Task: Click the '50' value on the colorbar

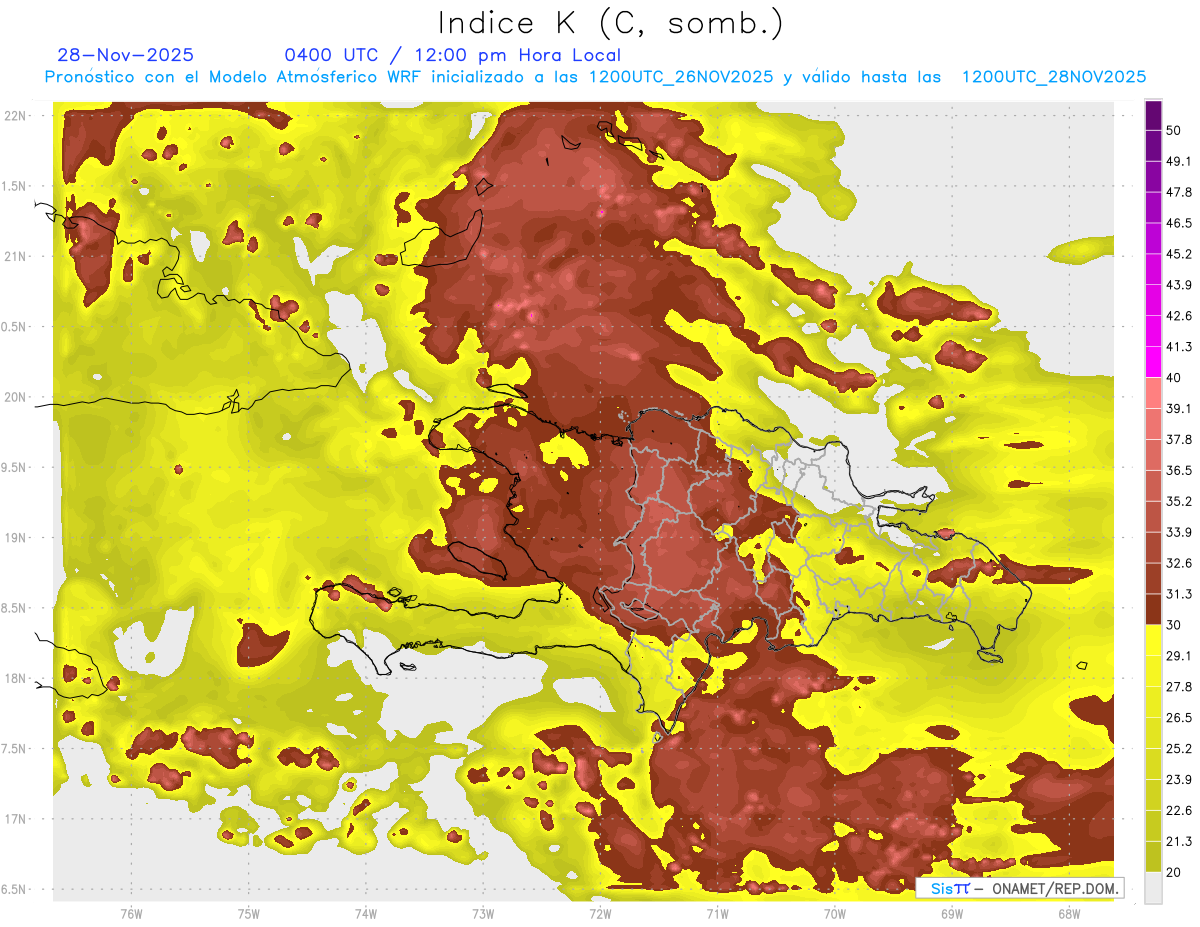Action: click(x=1175, y=131)
